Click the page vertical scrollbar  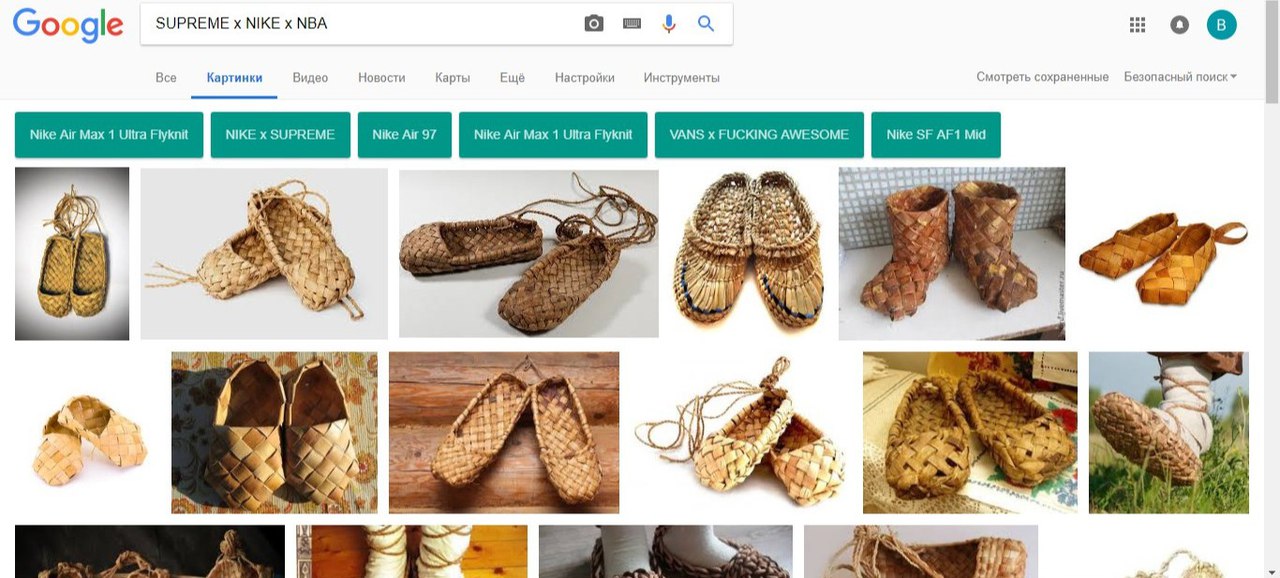point(1271,300)
